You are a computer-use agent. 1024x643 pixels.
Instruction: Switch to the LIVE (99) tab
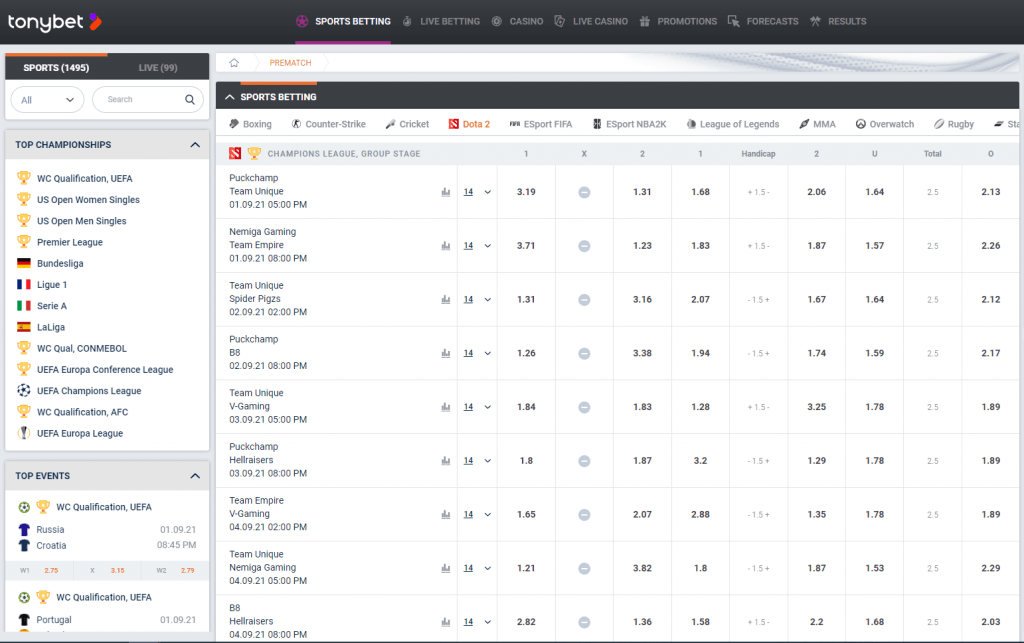click(x=156, y=67)
